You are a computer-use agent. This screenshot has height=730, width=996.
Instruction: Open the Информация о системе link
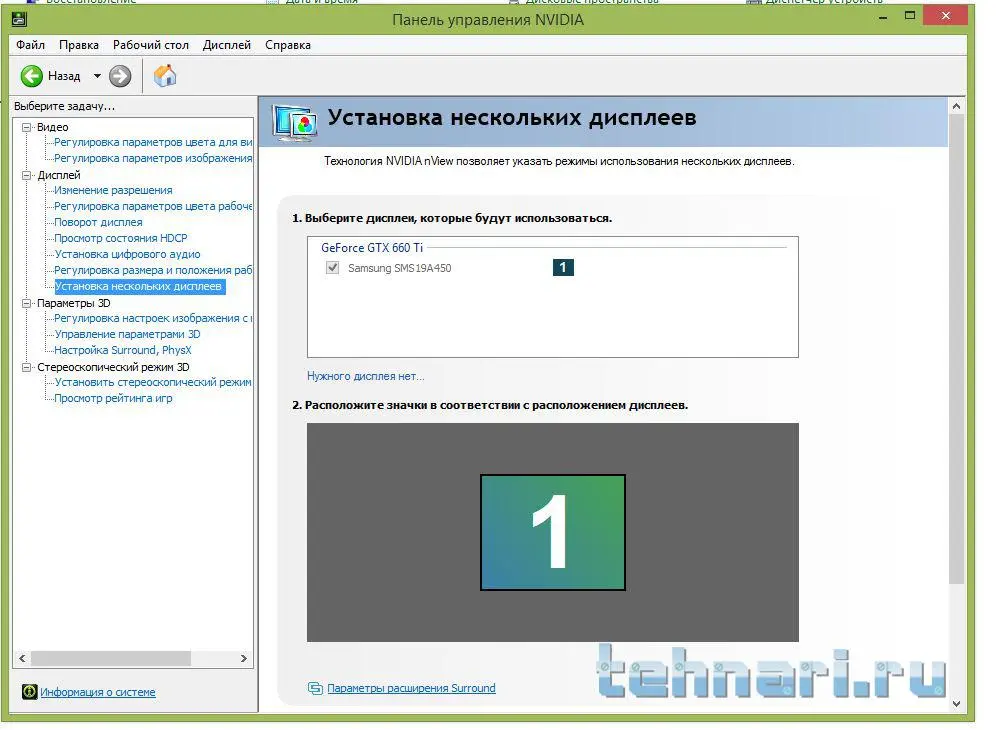coord(98,692)
